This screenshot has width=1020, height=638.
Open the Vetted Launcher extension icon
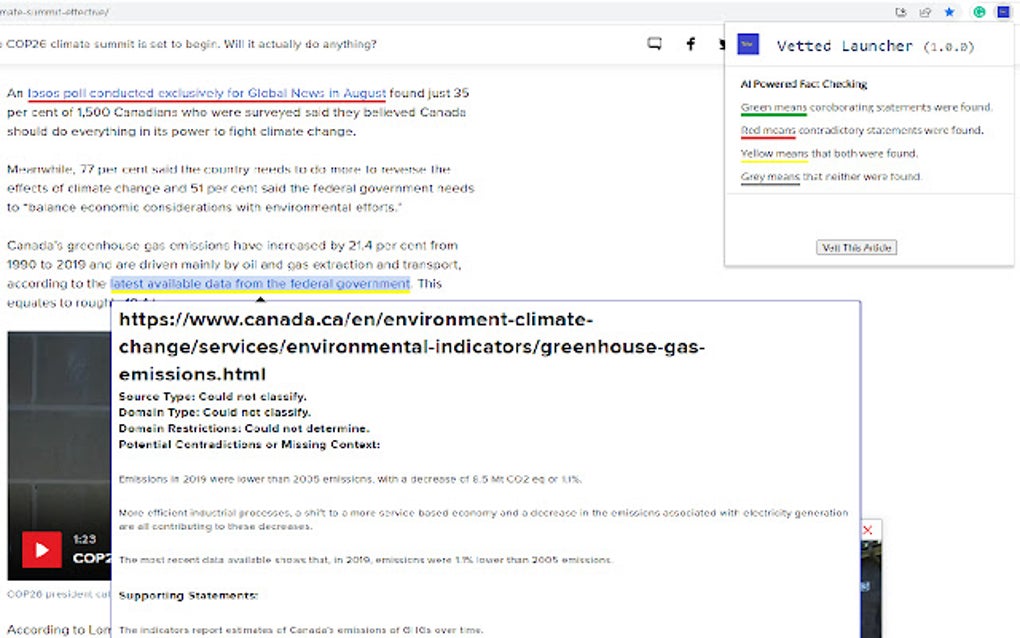coord(1002,12)
